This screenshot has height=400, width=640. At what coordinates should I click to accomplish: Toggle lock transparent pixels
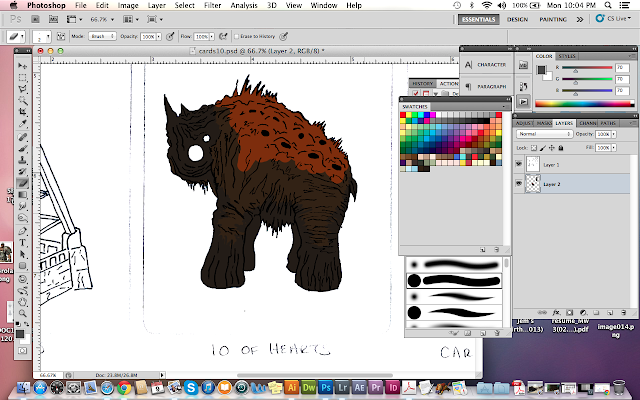coord(533,148)
